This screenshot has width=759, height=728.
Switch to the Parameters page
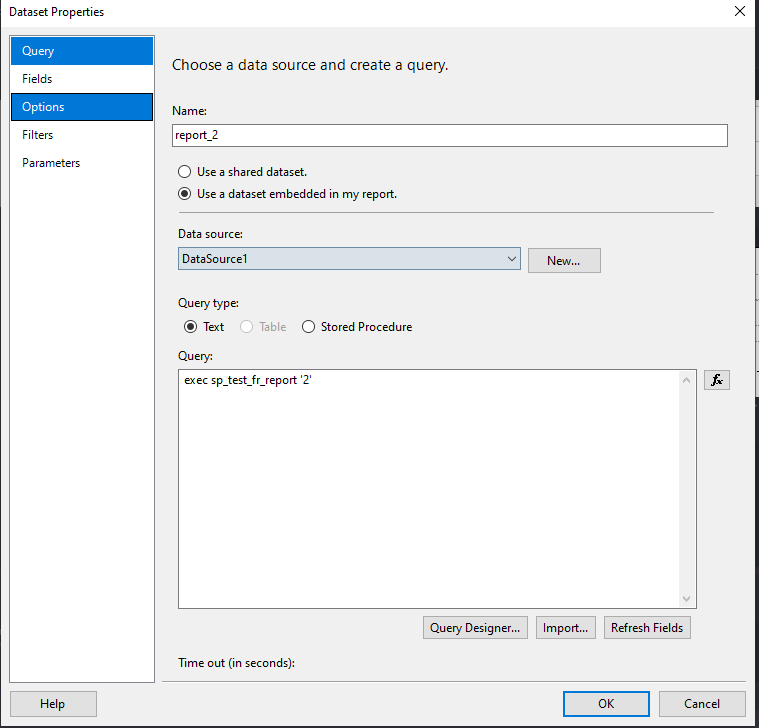click(82, 163)
